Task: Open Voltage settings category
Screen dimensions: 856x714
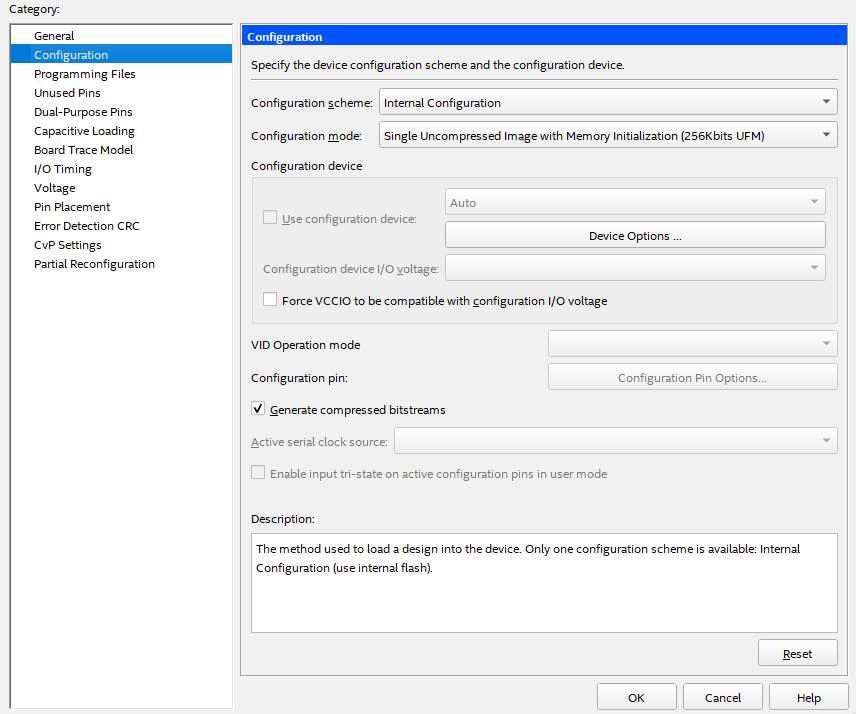Action: click(x=54, y=188)
